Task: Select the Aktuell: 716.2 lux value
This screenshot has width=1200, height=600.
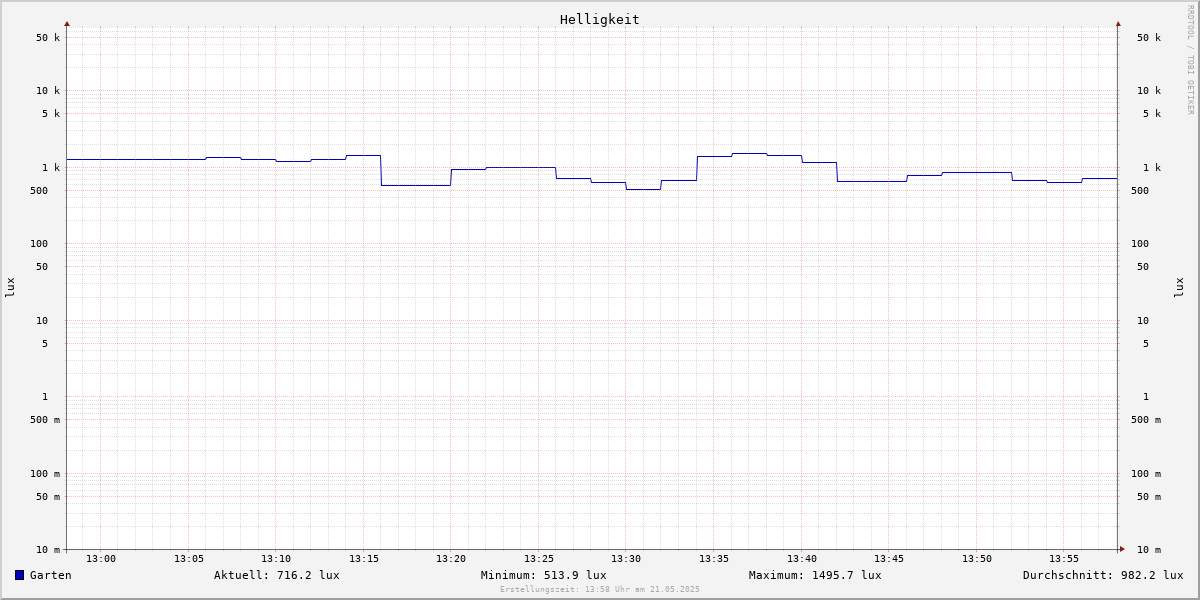Action: [277, 575]
